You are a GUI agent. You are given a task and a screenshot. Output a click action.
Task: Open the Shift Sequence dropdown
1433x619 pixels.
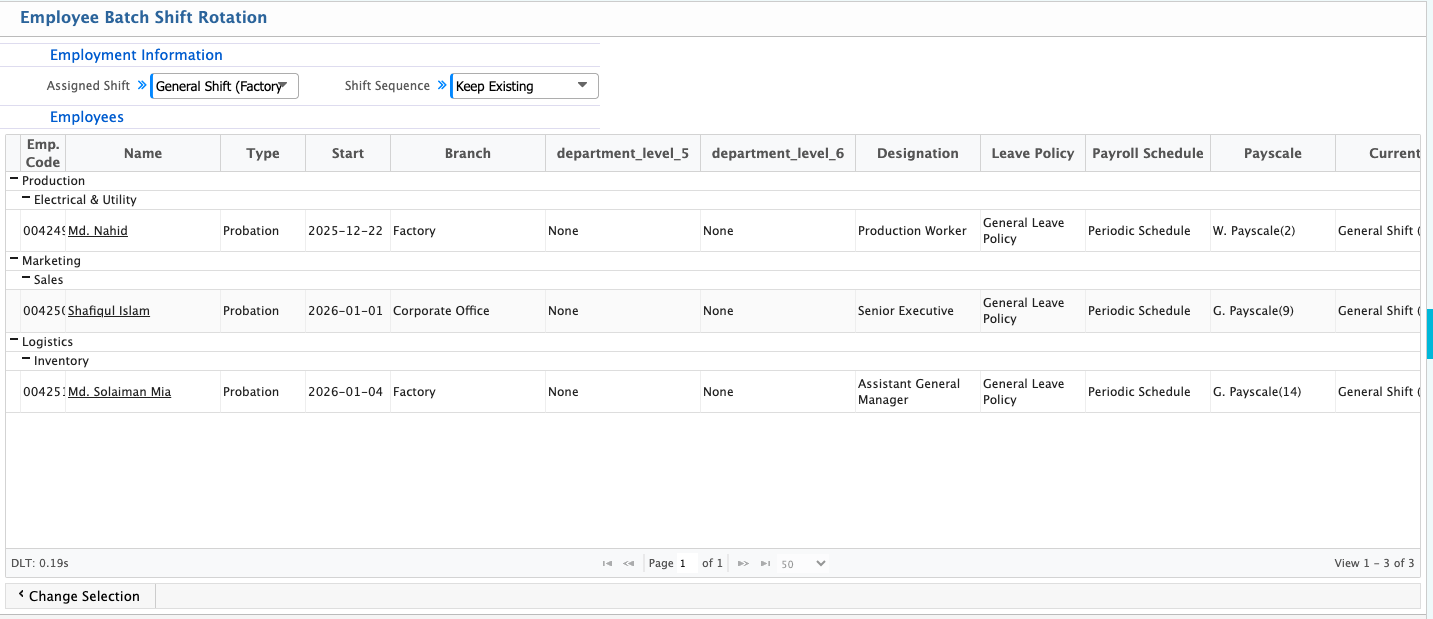click(x=525, y=86)
